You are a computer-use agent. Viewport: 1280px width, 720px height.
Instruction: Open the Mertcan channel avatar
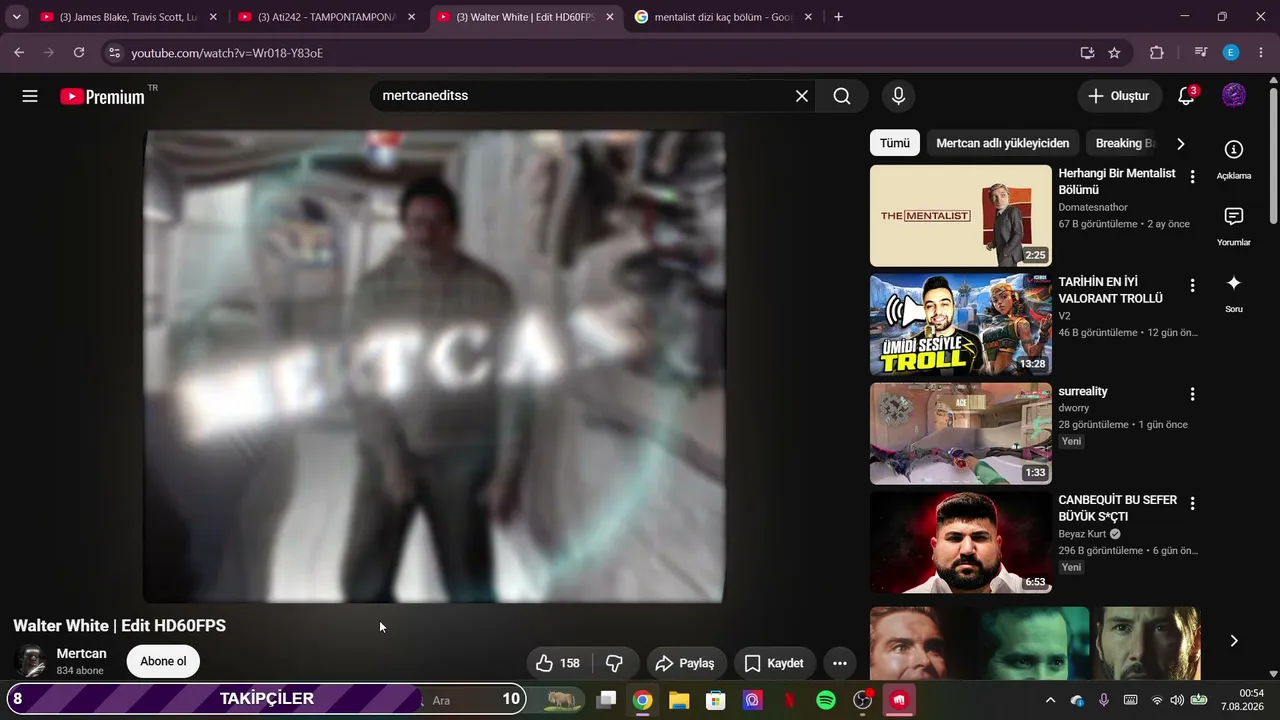(x=32, y=661)
